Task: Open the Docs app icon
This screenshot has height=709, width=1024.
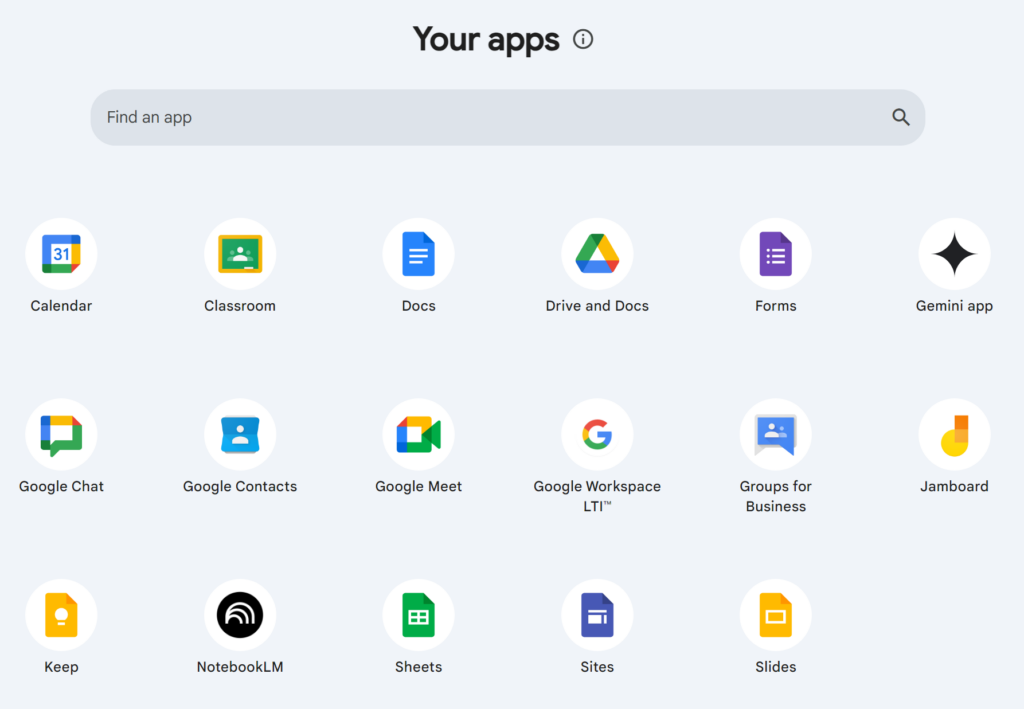Action: tap(418, 254)
